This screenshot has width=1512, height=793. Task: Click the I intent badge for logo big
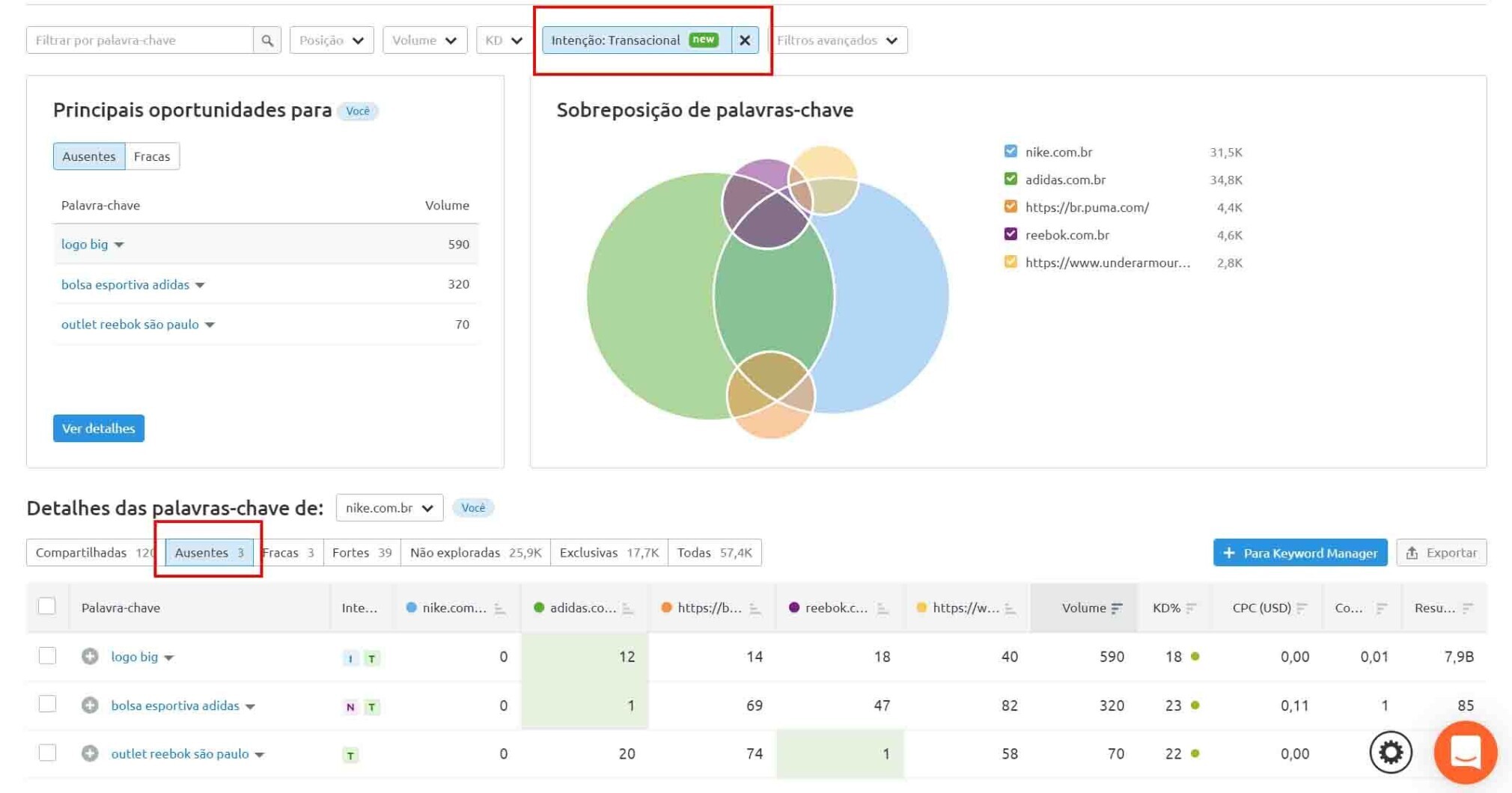(x=350, y=658)
